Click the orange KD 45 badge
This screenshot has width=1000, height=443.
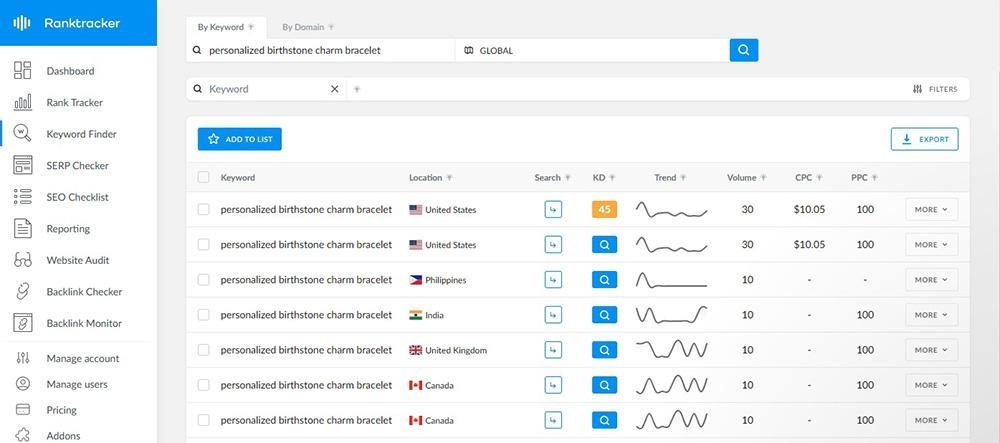604,210
